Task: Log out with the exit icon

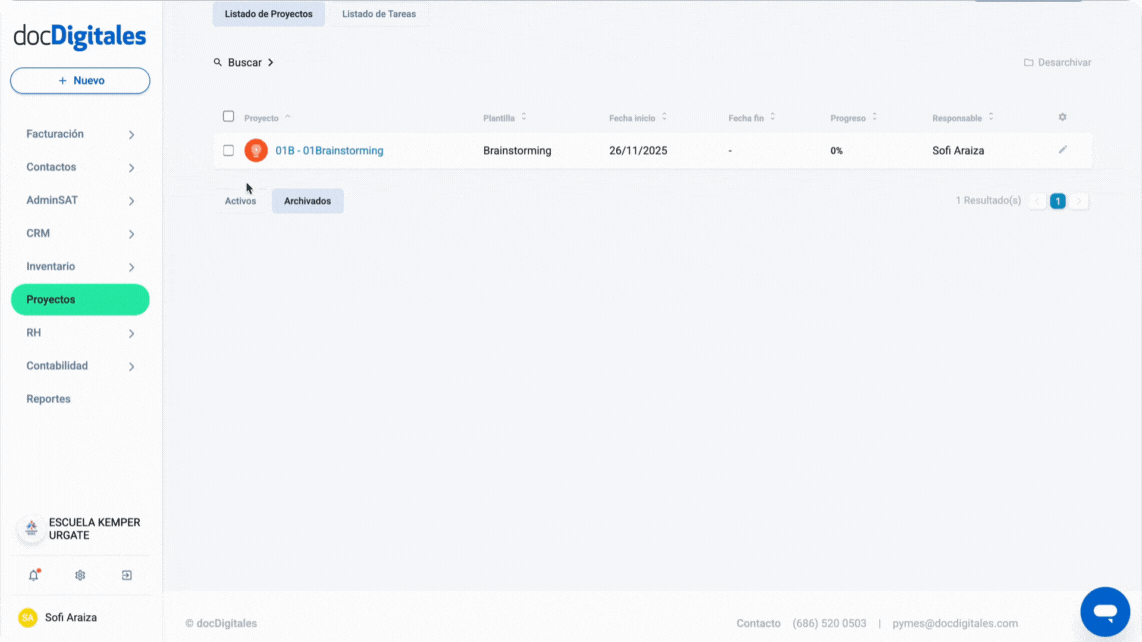Action: pyautogui.click(x=126, y=575)
